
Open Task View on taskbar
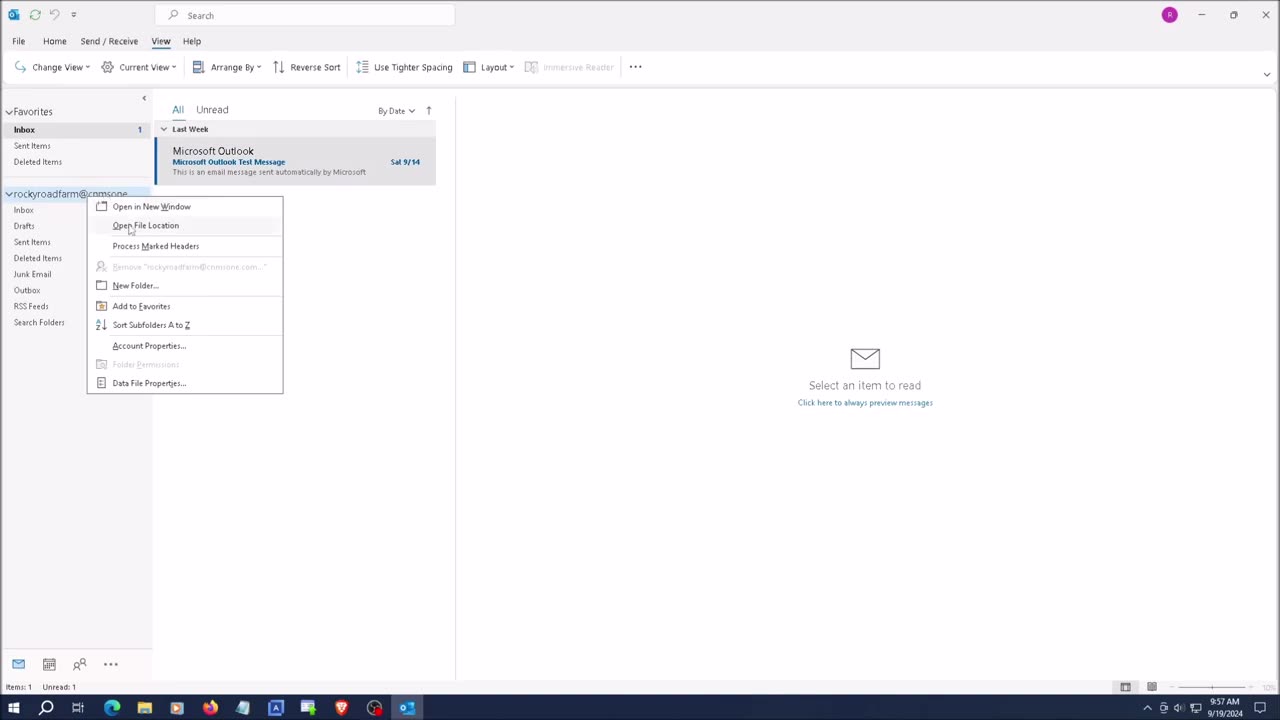coord(78,708)
